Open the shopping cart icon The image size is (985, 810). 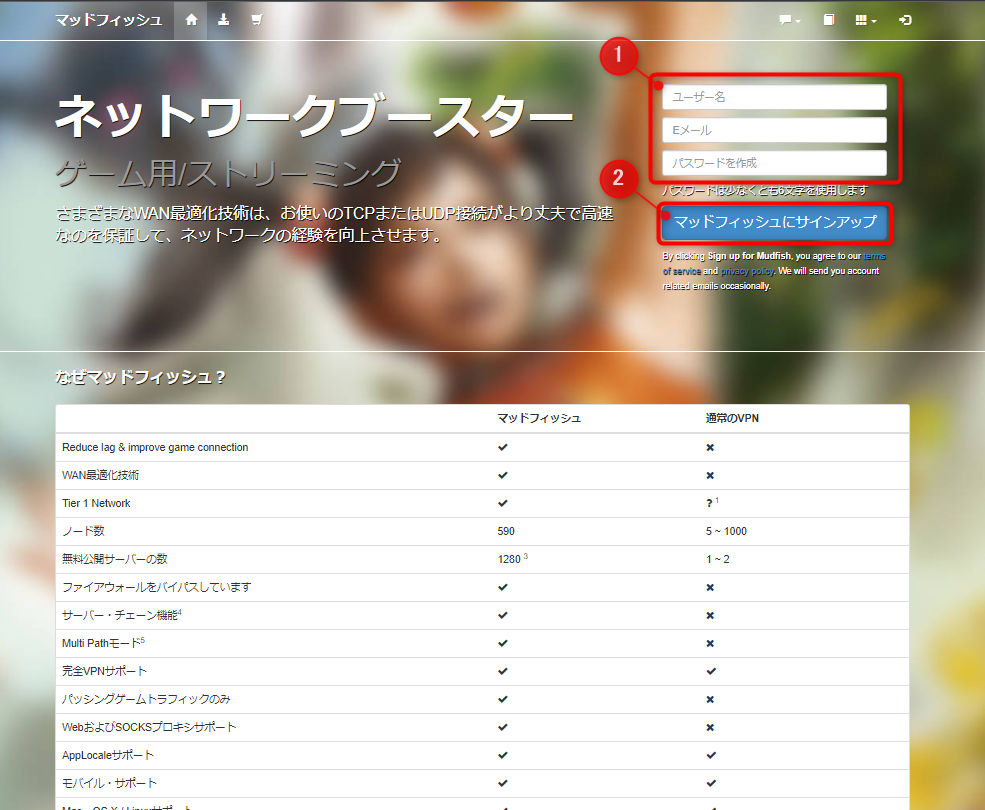257,20
